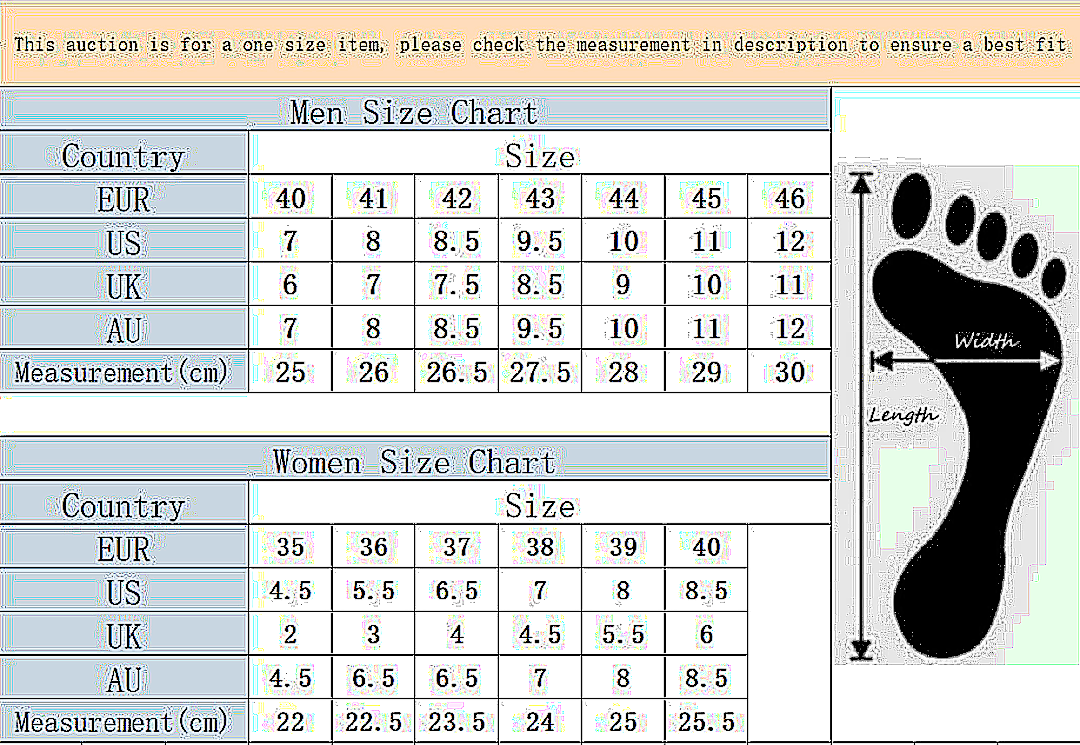Click the Width label on foot diagram
This screenshot has width=1080, height=745.
point(985,341)
